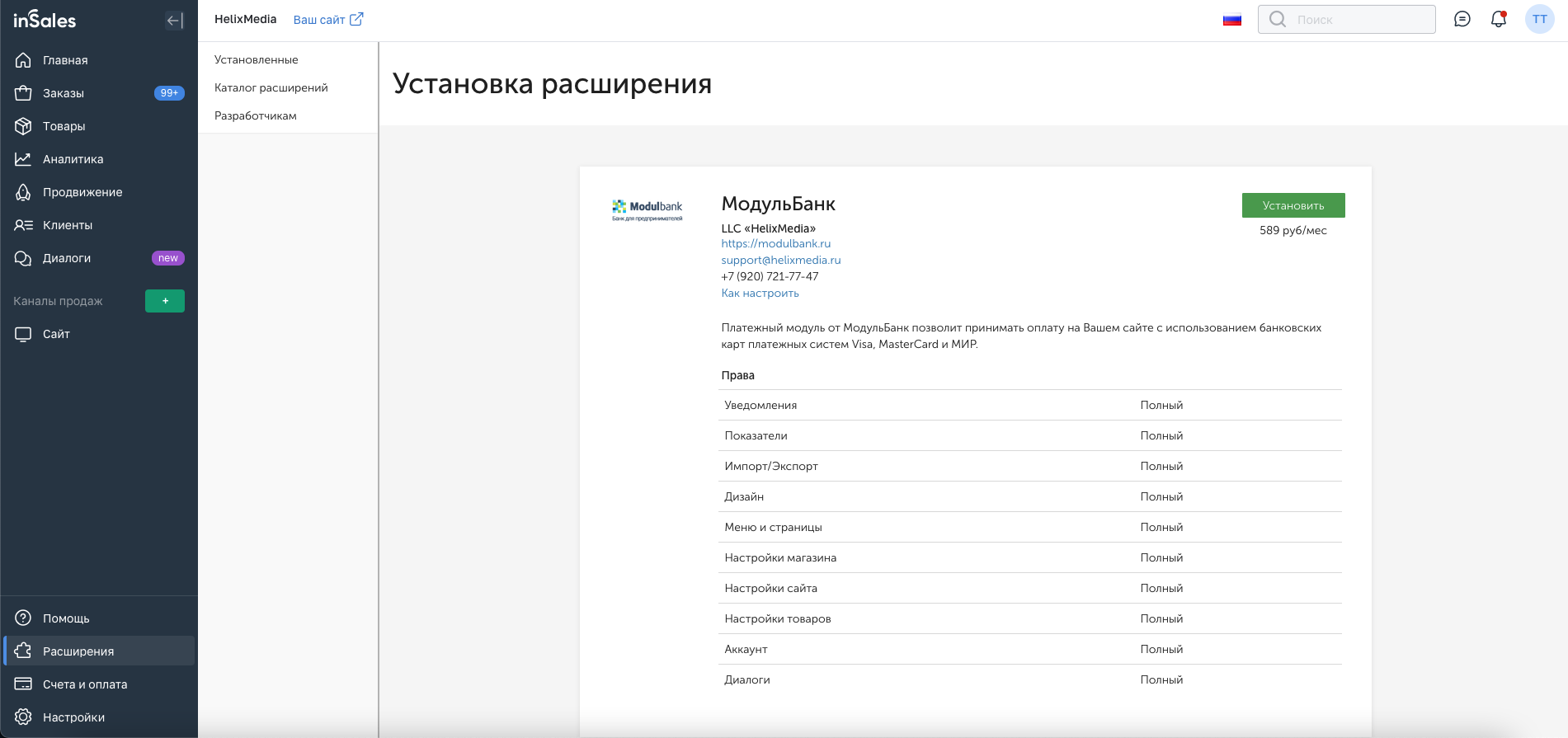Add a sales channel with plus button
This screenshot has height=738, width=1568.
pyautogui.click(x=165, y=301)
